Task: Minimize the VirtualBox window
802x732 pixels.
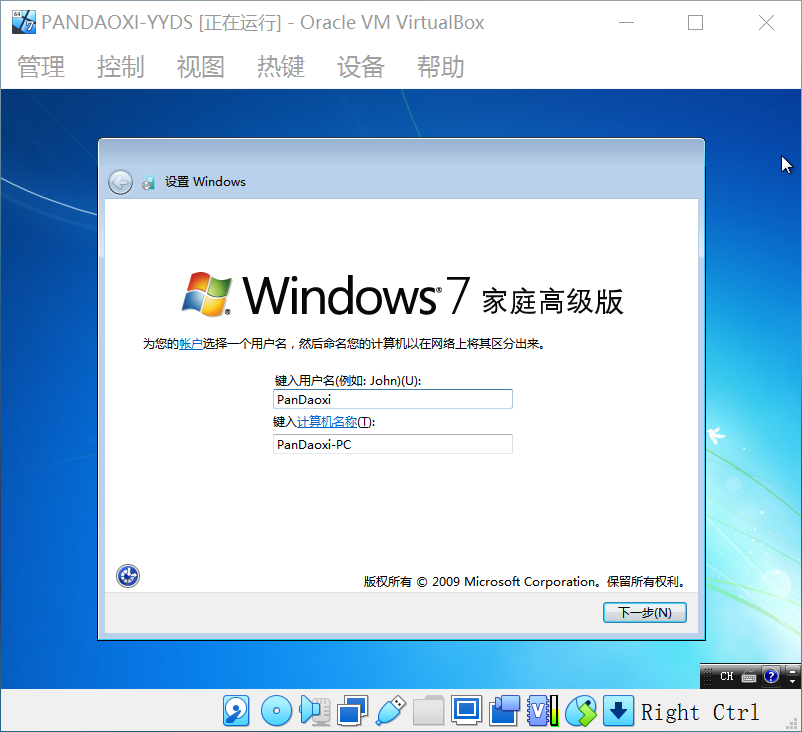Action: [626, 23]
